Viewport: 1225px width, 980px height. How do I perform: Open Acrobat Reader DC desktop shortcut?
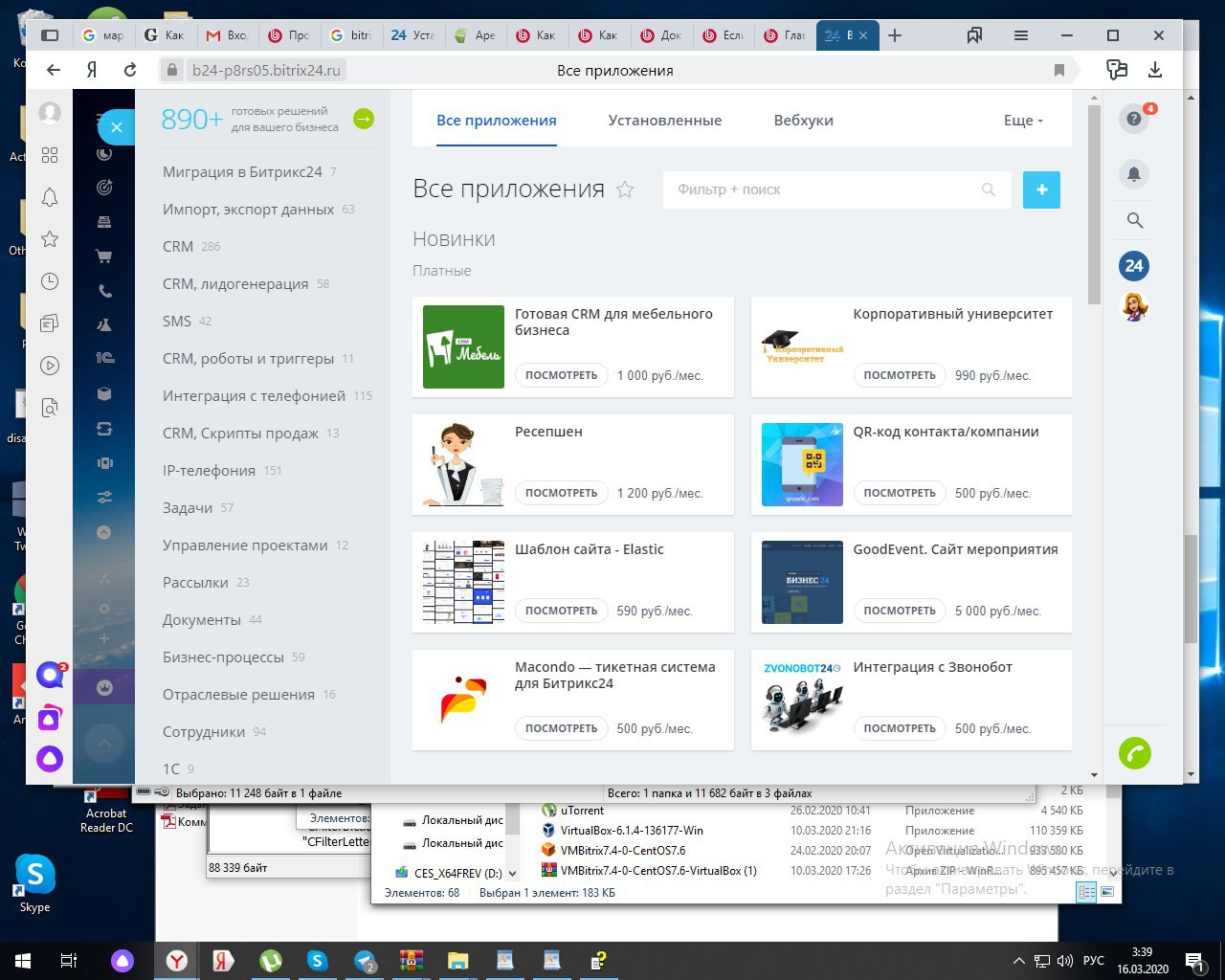tap(106, 809)
